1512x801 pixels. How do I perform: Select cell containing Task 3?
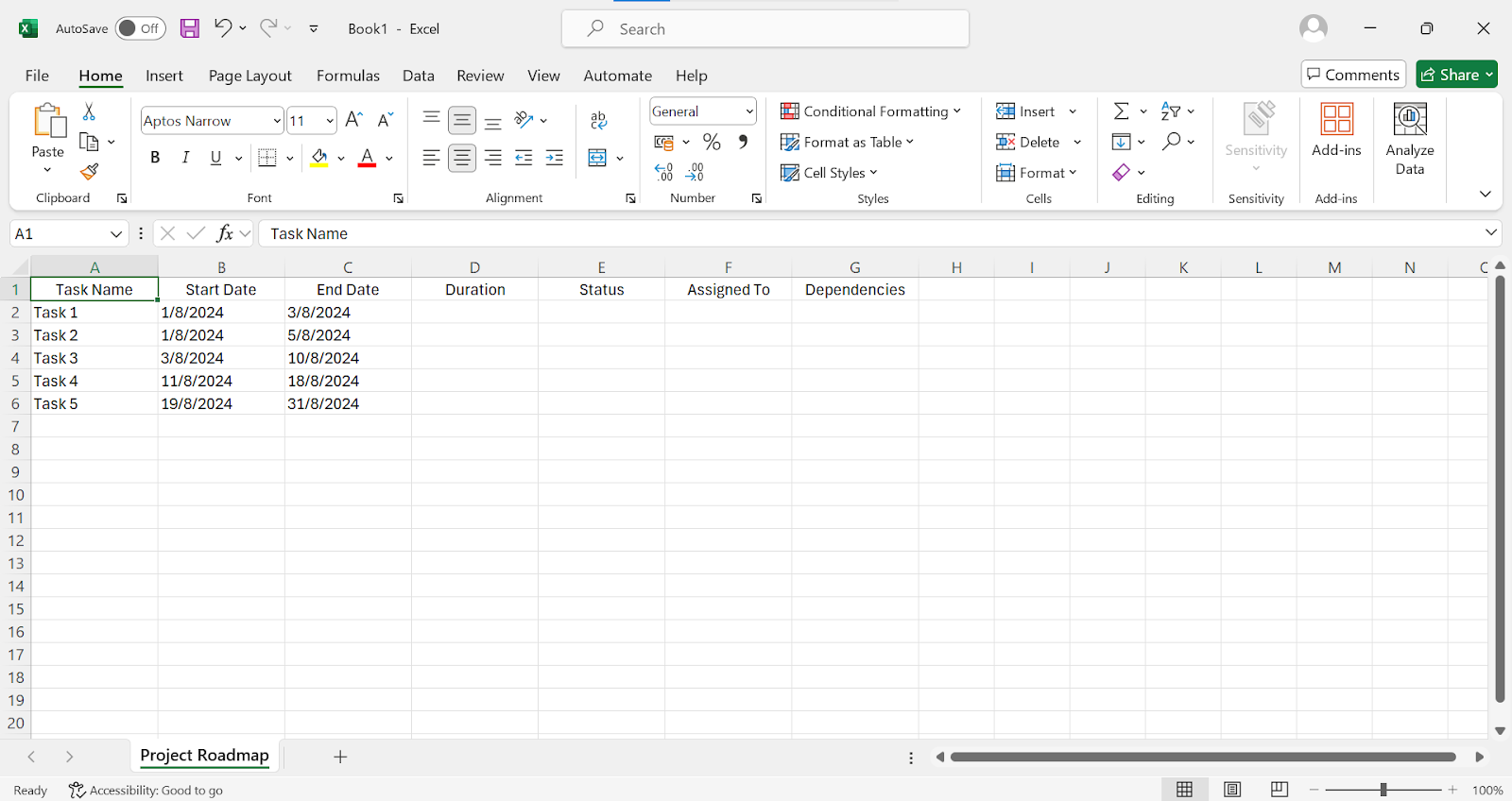click(x=94, y=358)
